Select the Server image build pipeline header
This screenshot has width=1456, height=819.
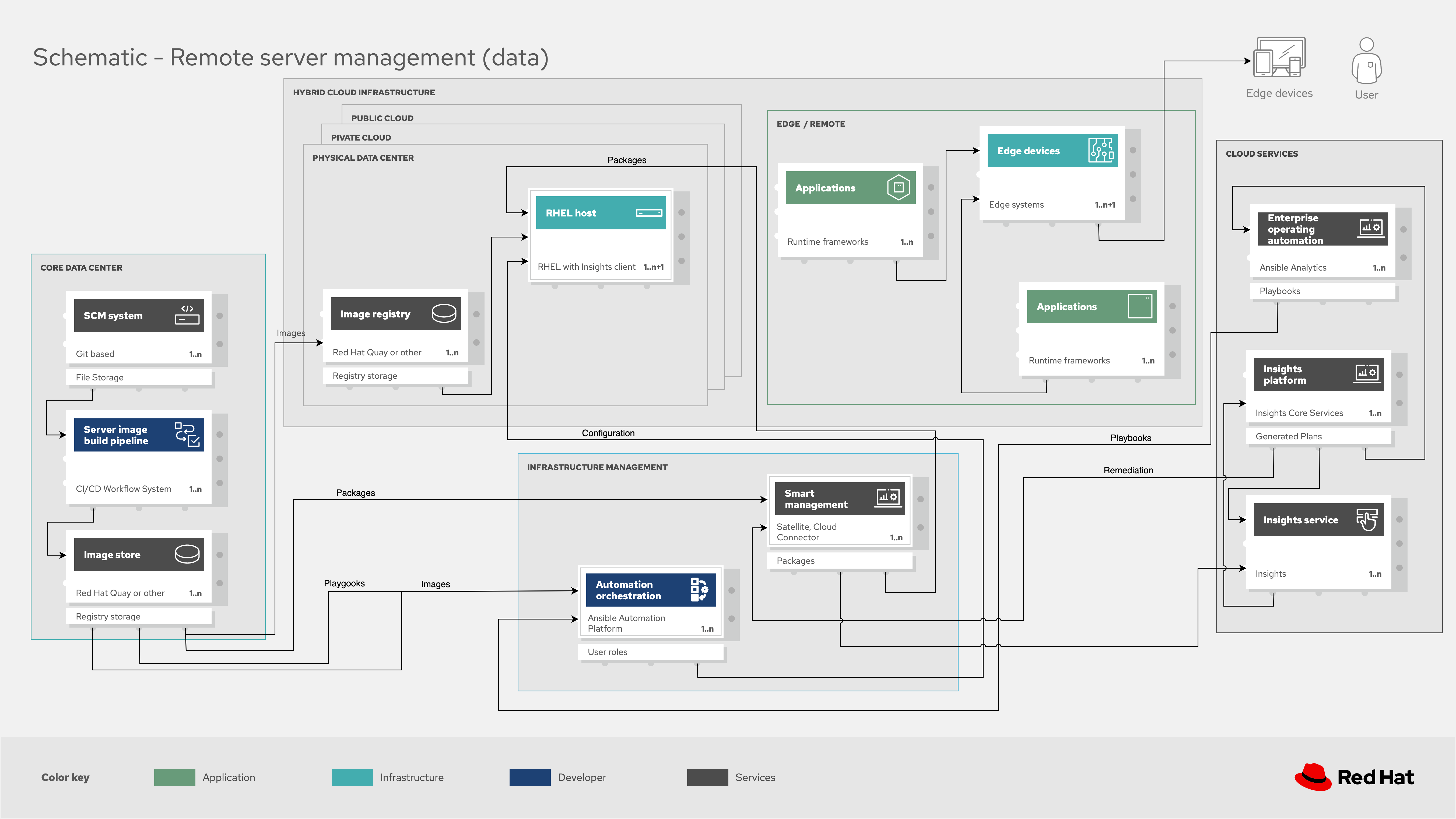(x=139, y=435)
